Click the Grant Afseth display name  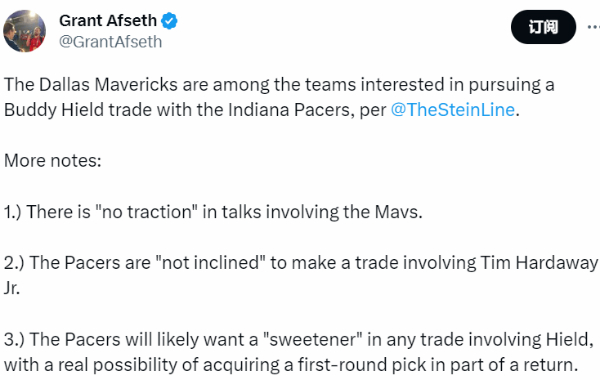(108, 21)
